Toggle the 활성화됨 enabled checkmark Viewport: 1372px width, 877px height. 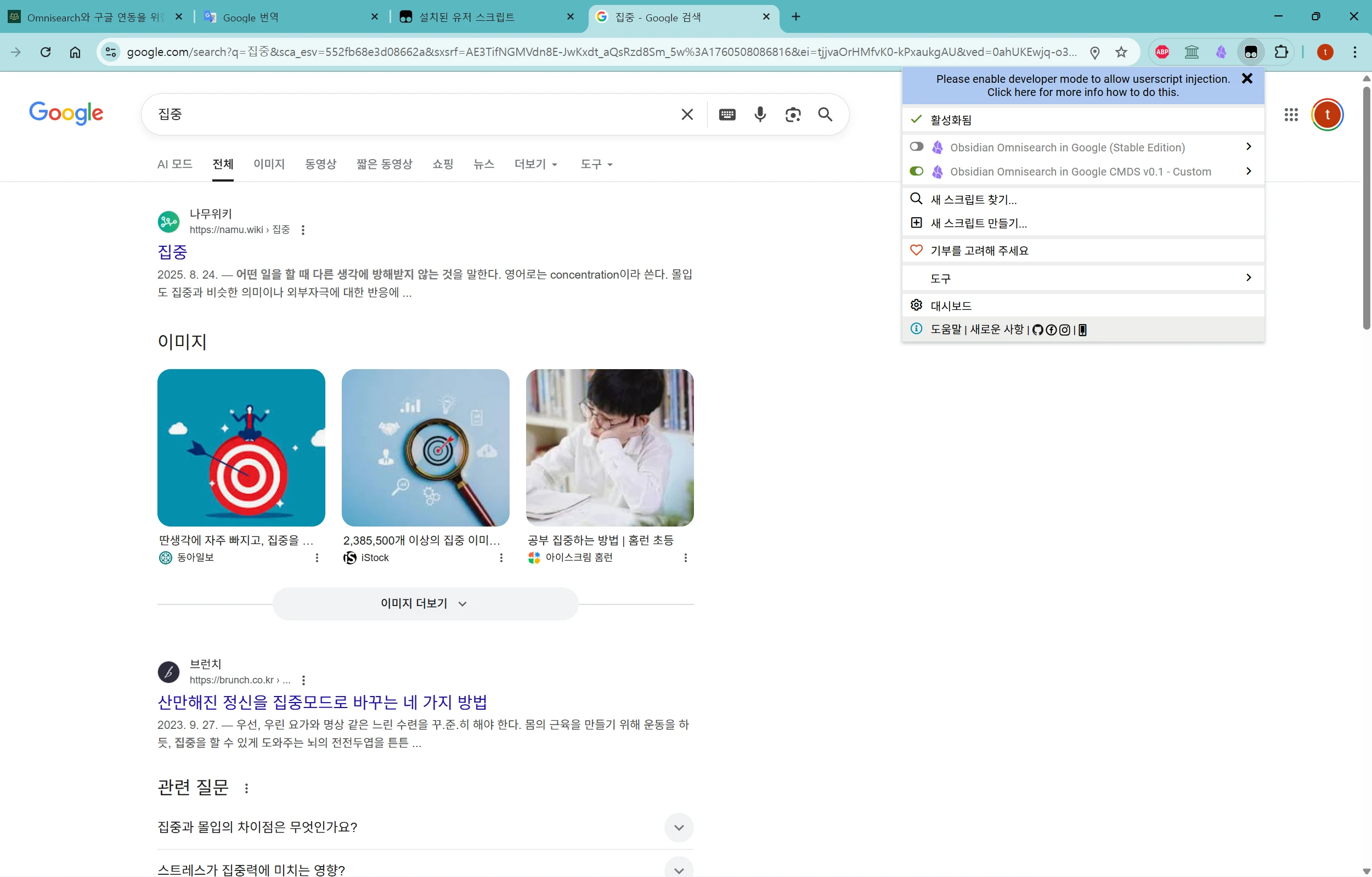[916, 120]
